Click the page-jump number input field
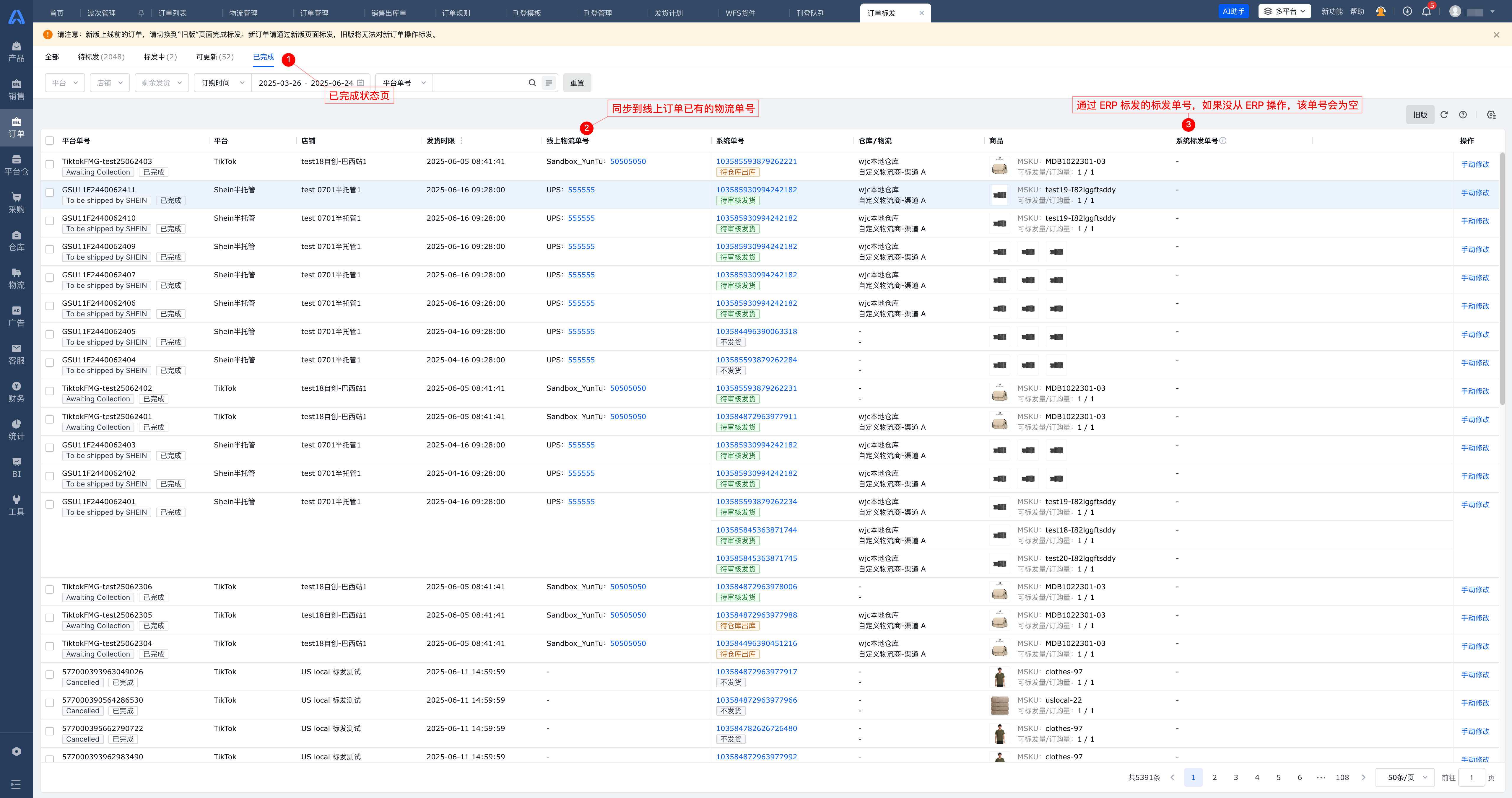The height and width of the screenshot is (798, 1512). tap(1472, 777)
